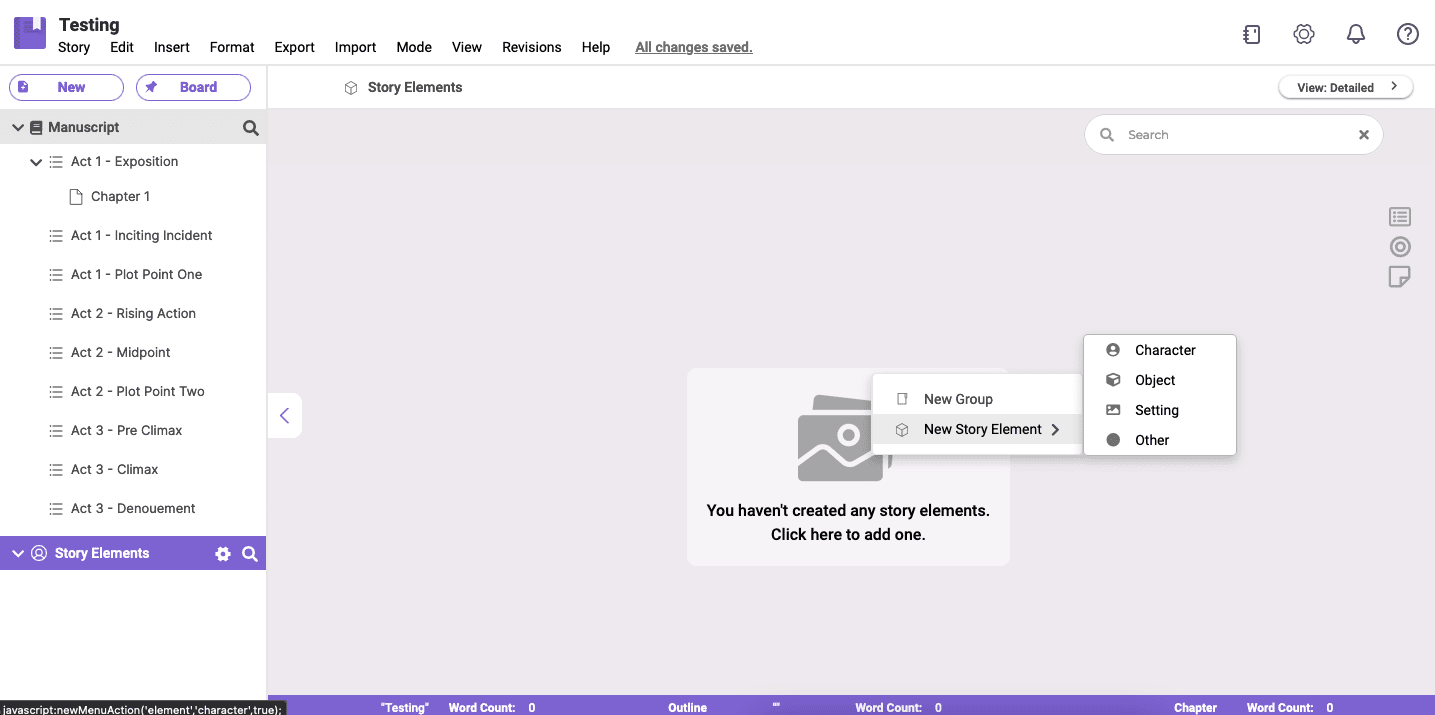Select Act 3 - Pre Climax
This screenshot has height=715, width=1435.
click(127, 431)
